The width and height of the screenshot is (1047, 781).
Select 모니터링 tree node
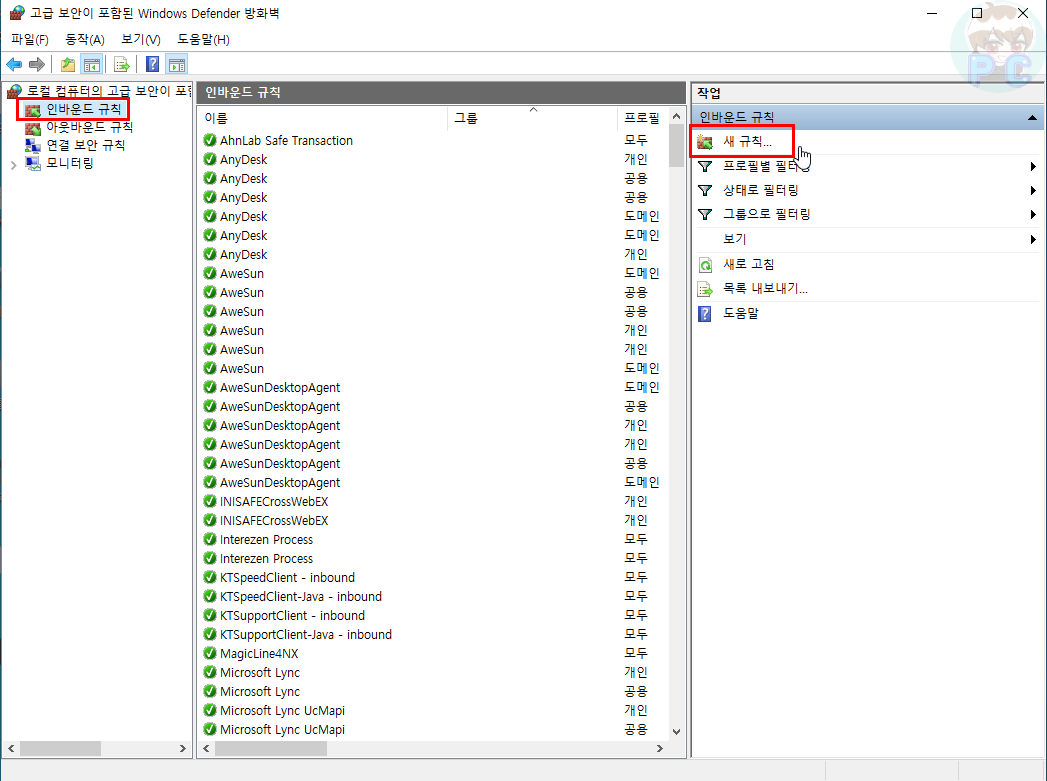click(69, 163)
